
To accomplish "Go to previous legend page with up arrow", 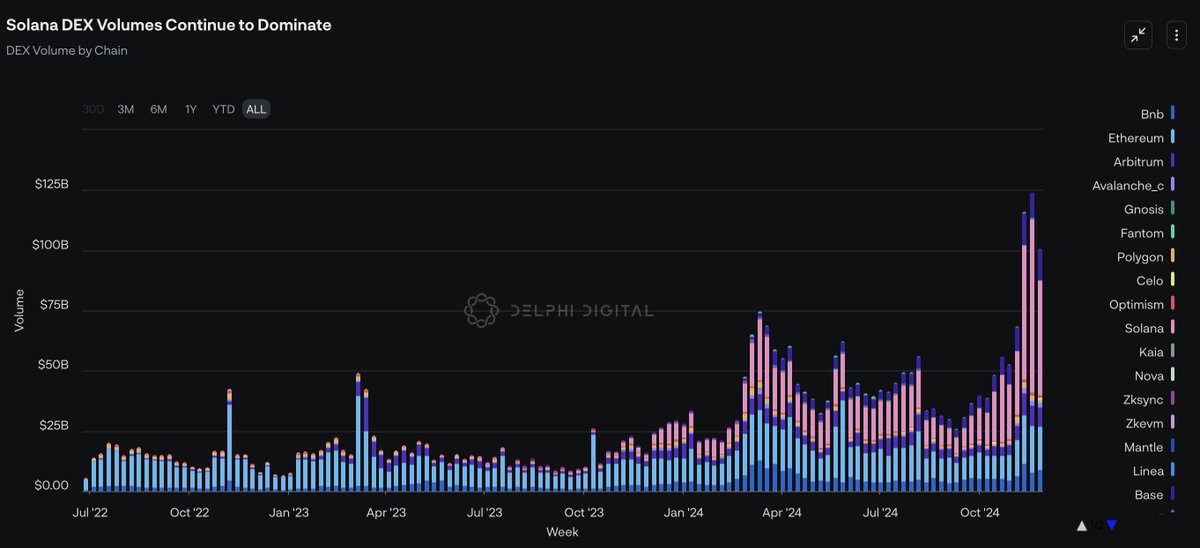I will point(1082,525).
